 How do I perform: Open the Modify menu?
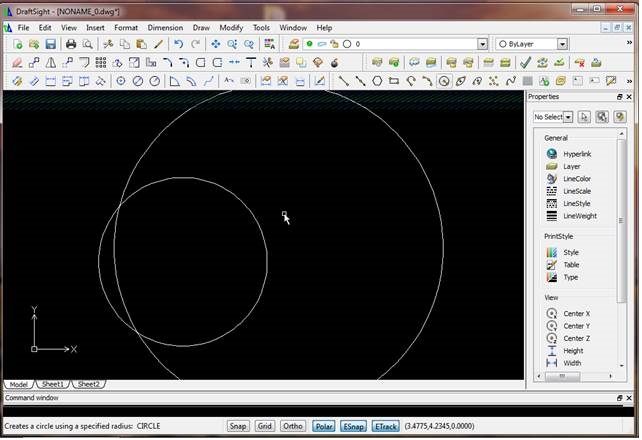click(x=231, y=27)
